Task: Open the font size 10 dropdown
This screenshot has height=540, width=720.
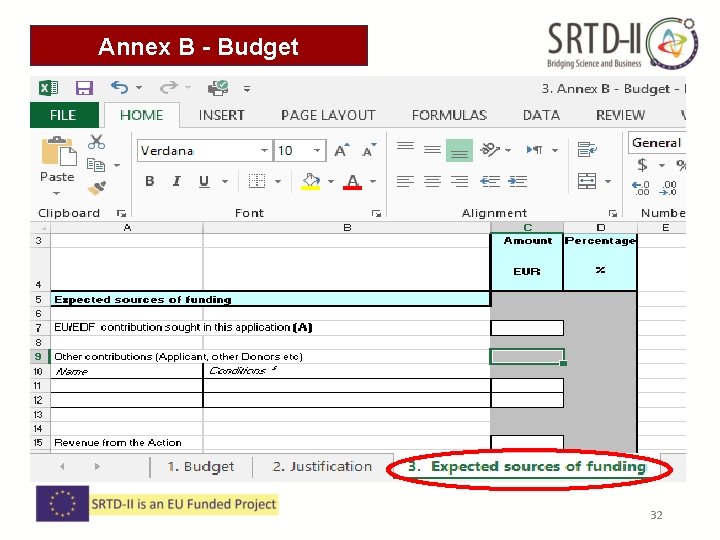Action: [x=317, y=151]
